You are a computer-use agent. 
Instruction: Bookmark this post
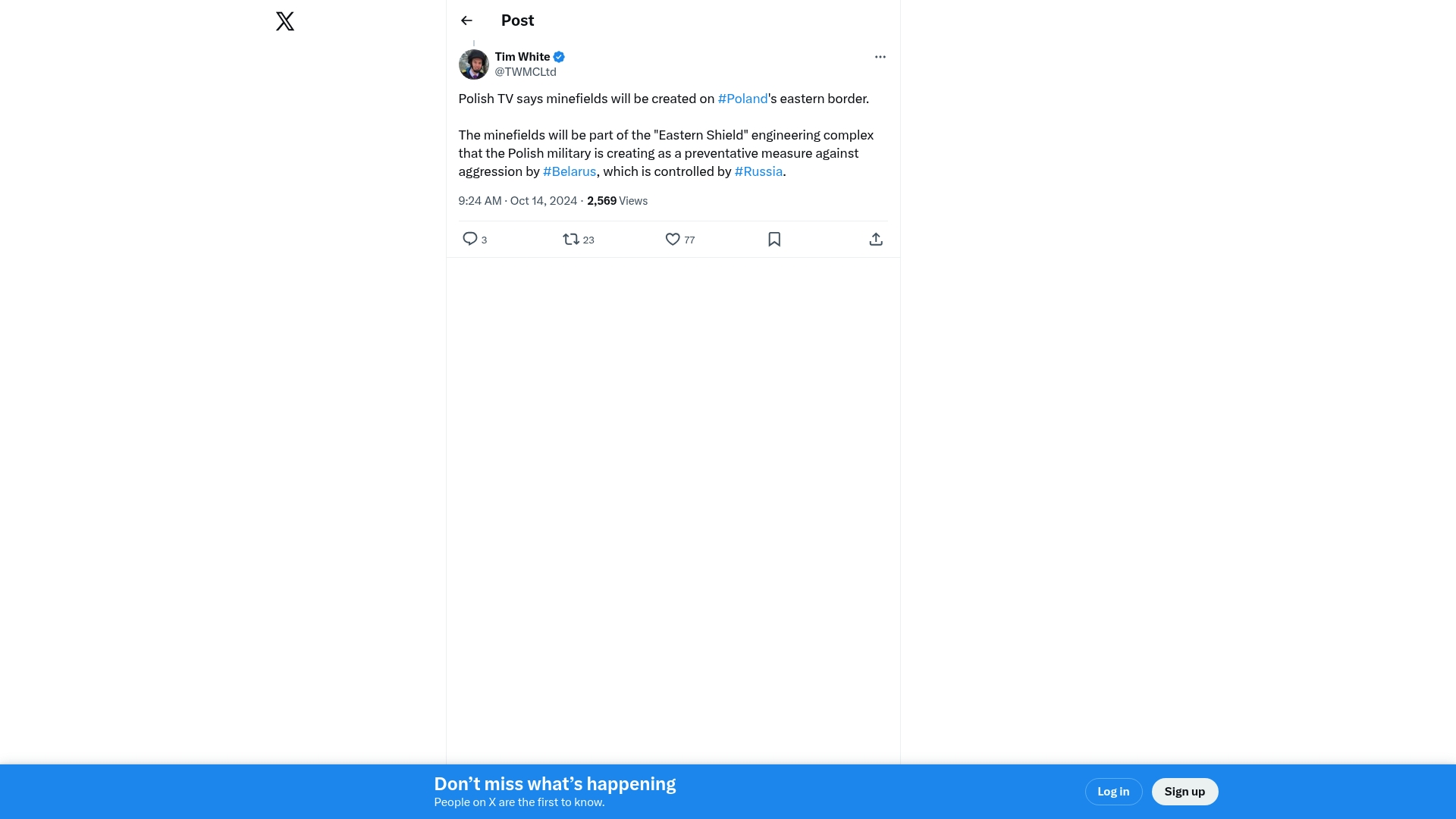tap(774, 239)
